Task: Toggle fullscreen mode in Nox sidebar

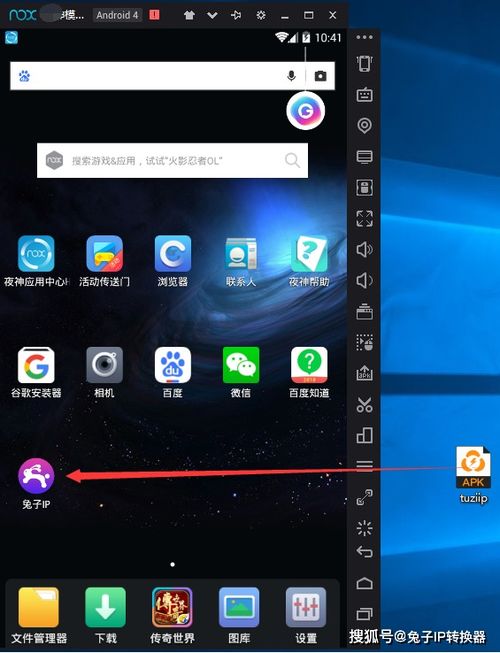Action: click(x=364, y=218)
